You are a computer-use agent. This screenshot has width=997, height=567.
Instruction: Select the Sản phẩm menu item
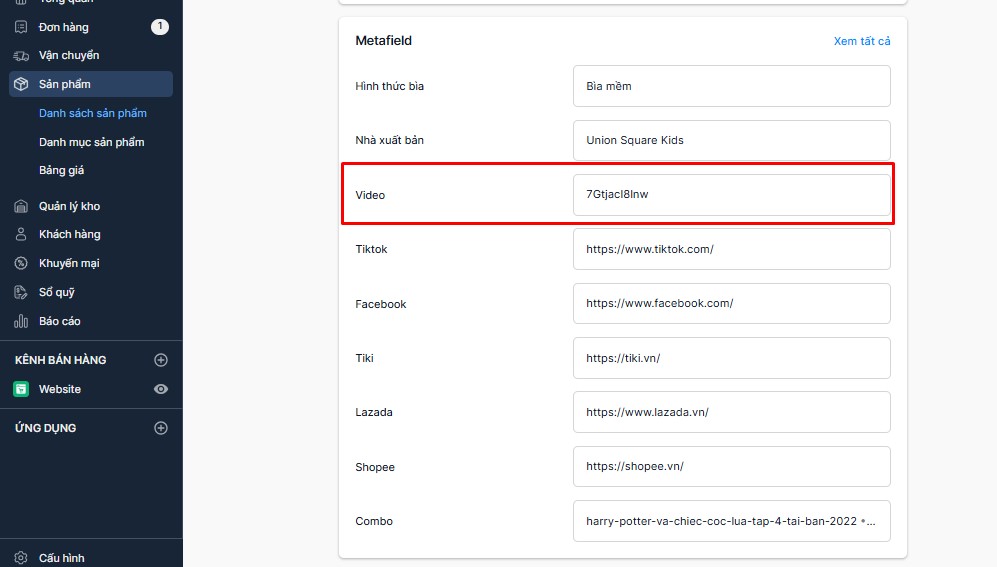(91, 84)
